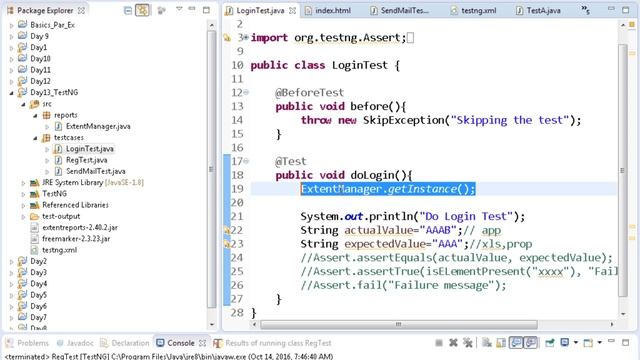This screenshot has width=640, height=360.
Task: Unfold the collapsed imports on line 3
Action: click(246, 38)
